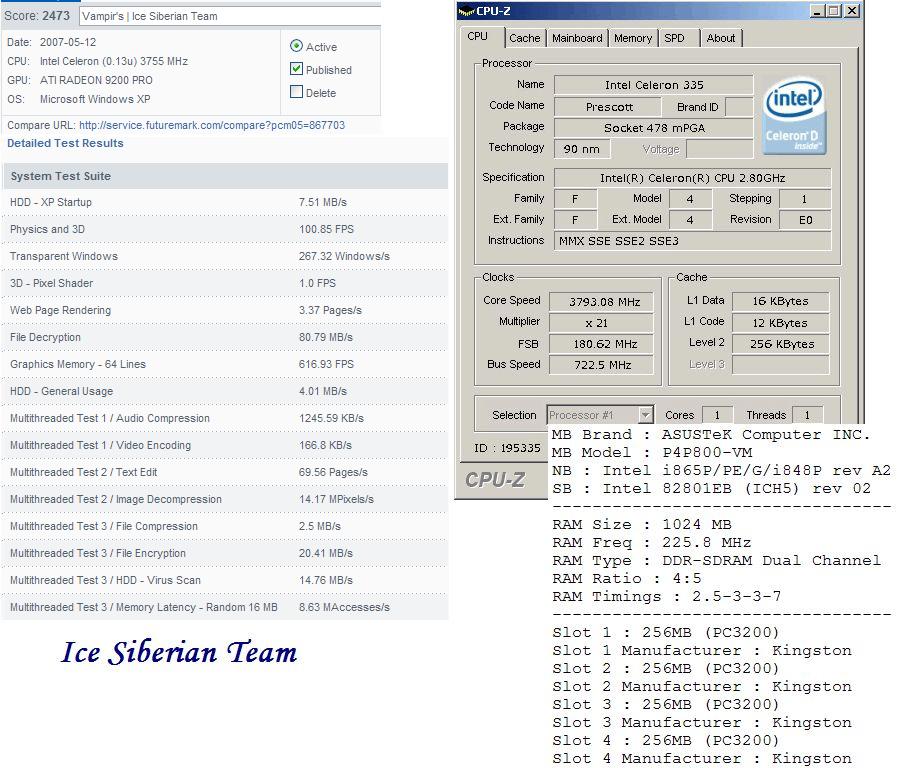Click the Physics and 3D row
897x768 pixels.
coord(225,229)
